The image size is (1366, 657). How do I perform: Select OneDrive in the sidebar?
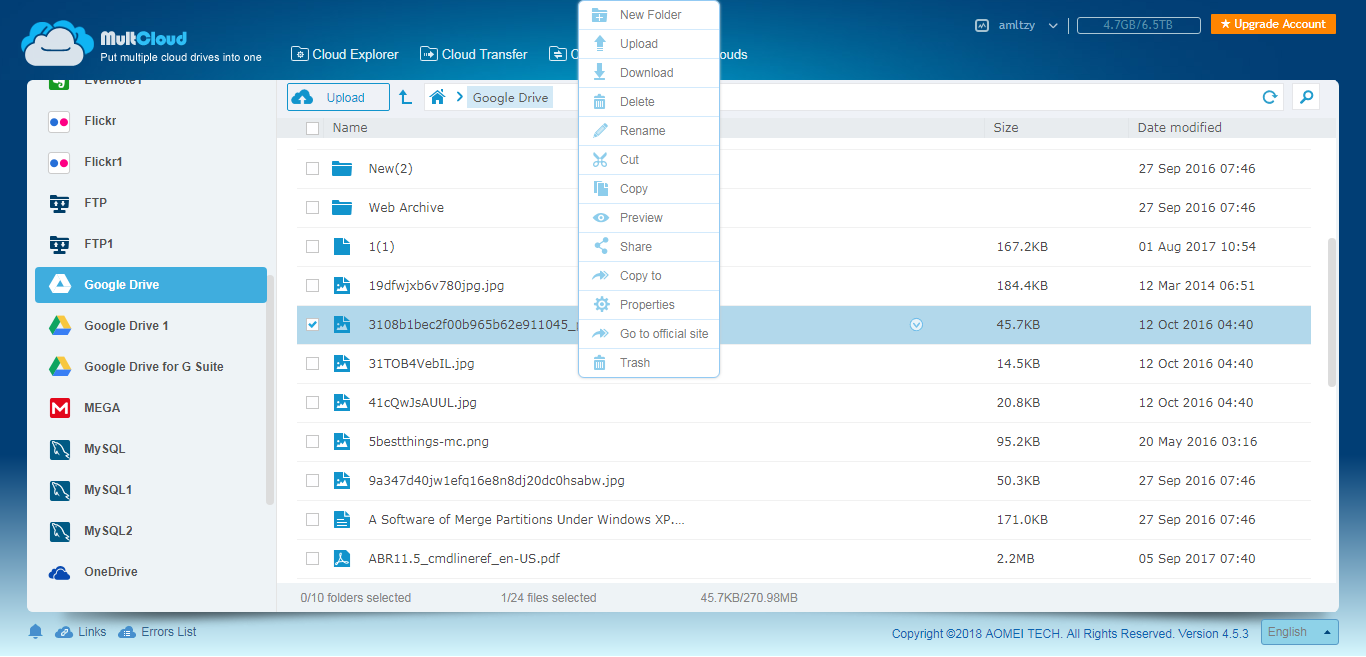(110, 572)
